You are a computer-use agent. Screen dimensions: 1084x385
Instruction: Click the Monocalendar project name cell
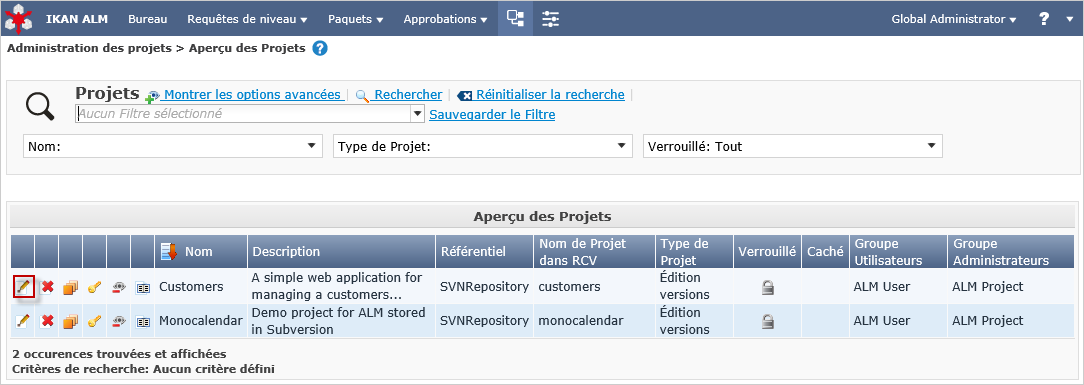tap(200, 321)
